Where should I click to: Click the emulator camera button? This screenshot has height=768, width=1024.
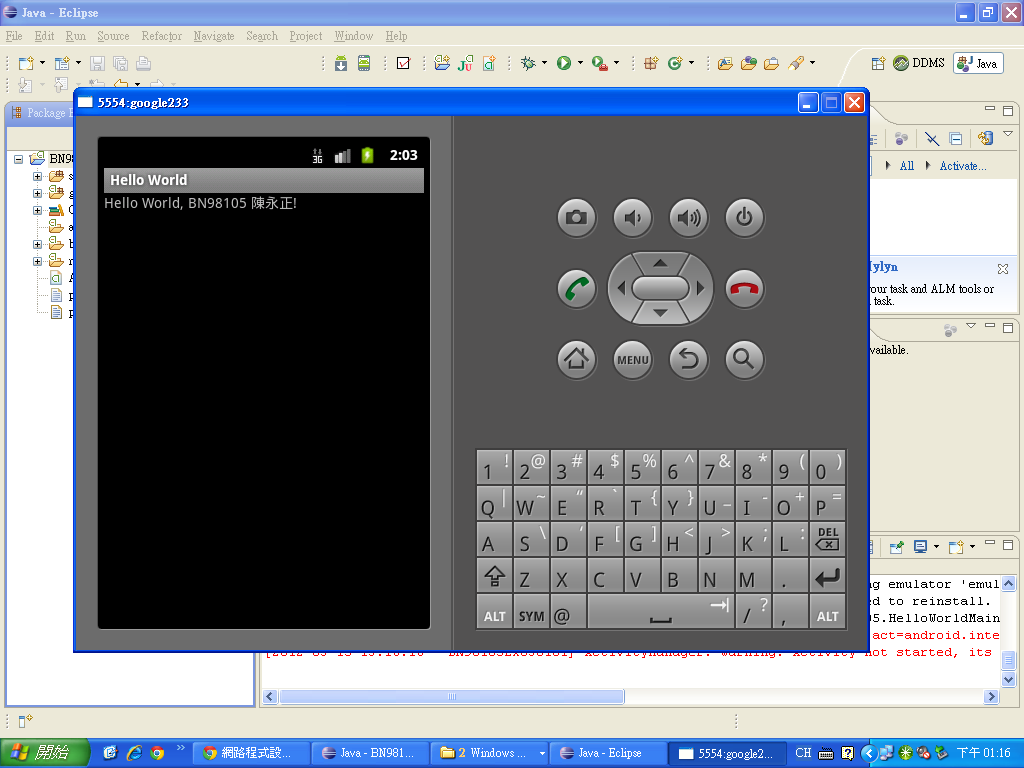[576, 217]
